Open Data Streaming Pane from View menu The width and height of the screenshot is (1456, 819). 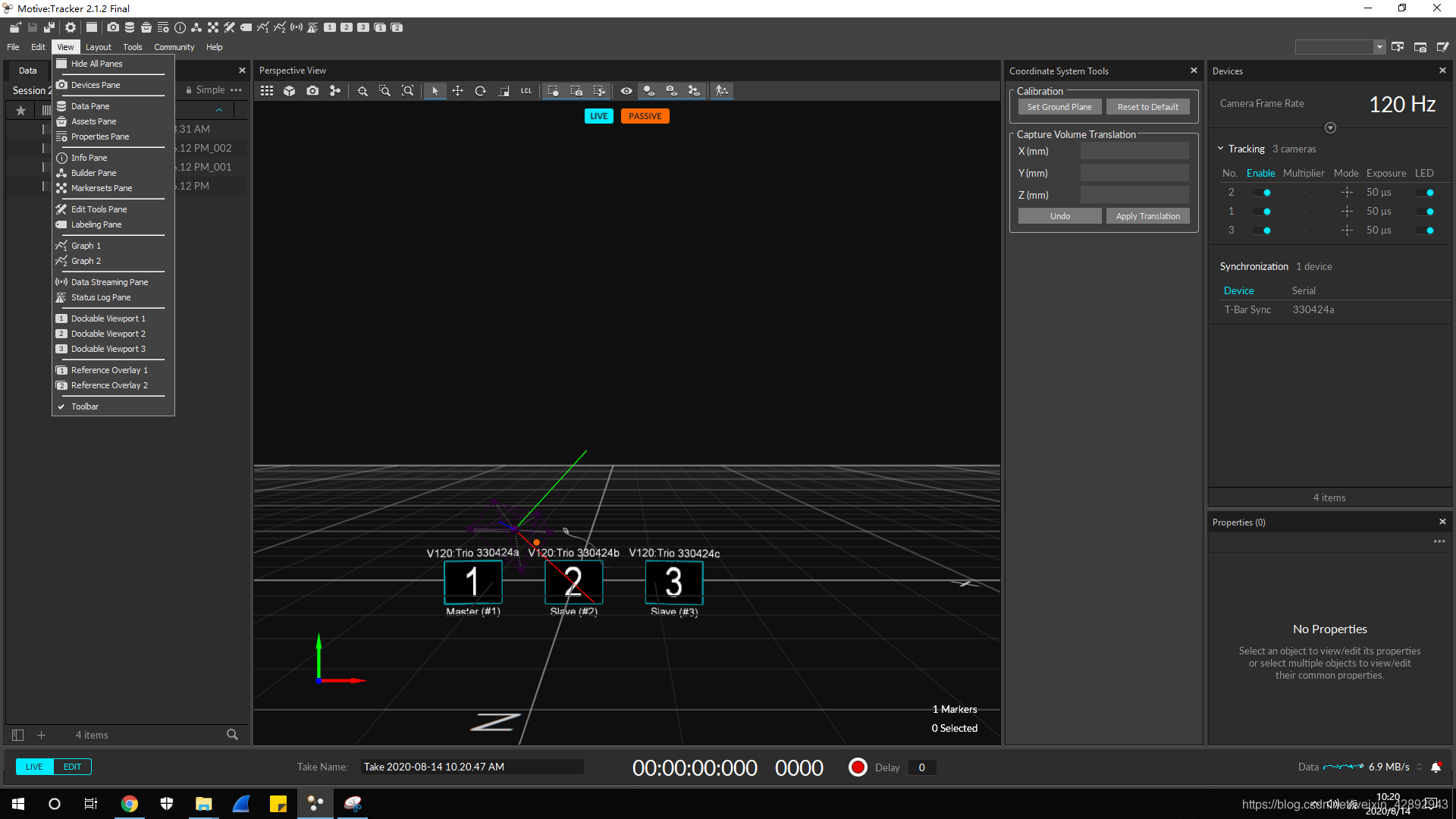(x=109, y=282)
